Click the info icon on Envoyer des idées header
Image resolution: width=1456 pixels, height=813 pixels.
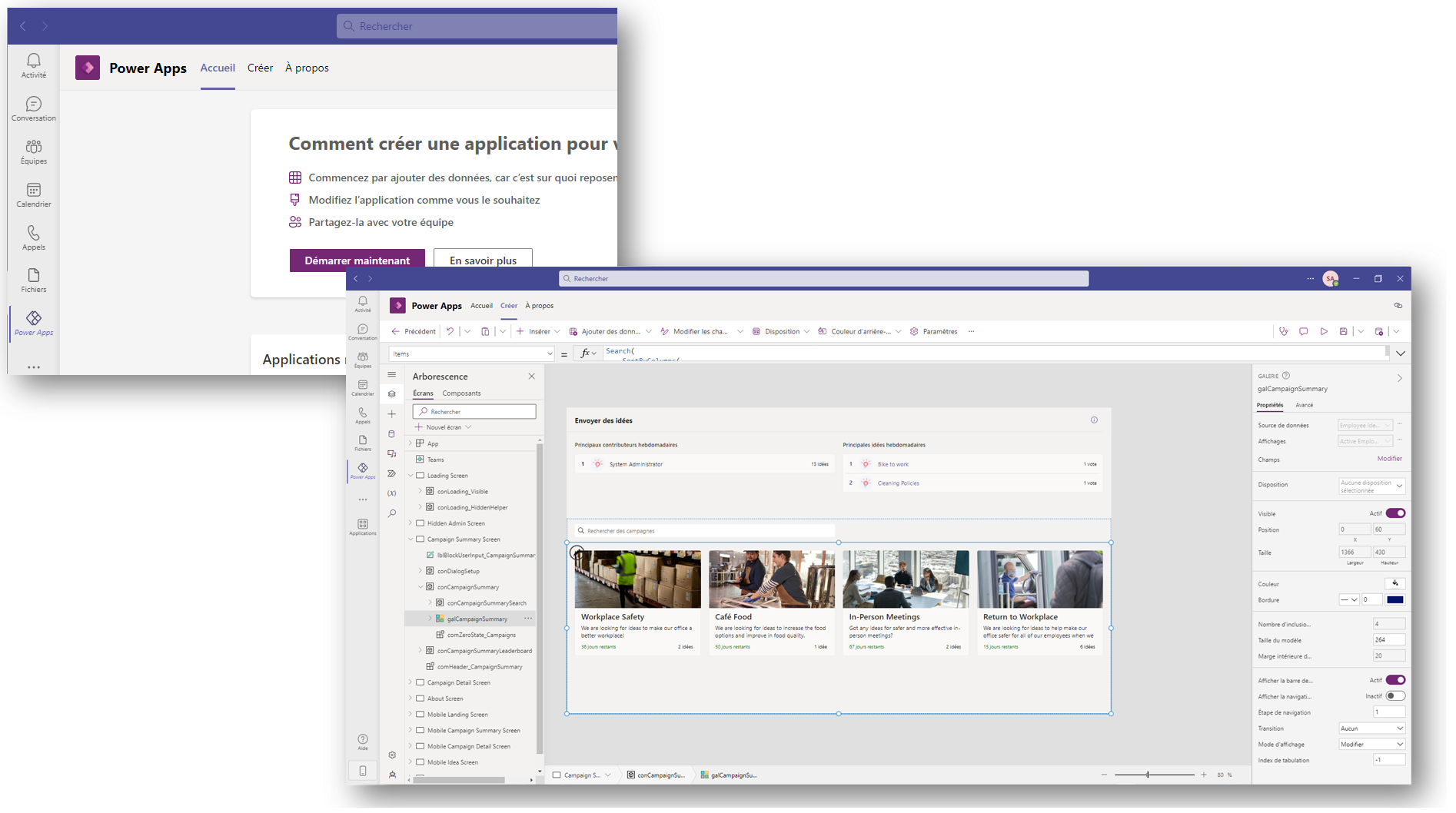1094,420
